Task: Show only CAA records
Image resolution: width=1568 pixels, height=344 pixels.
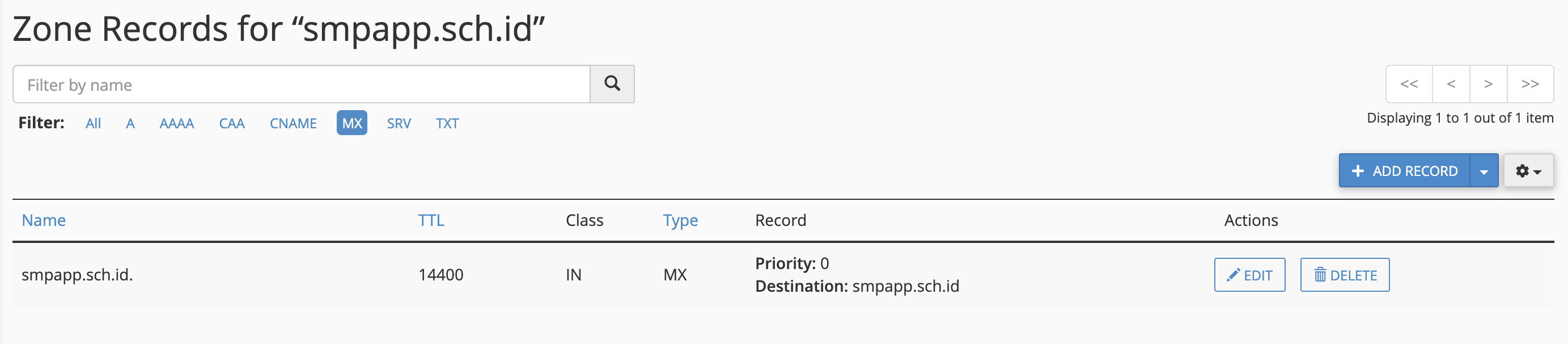Action: [x=232, y=124]
